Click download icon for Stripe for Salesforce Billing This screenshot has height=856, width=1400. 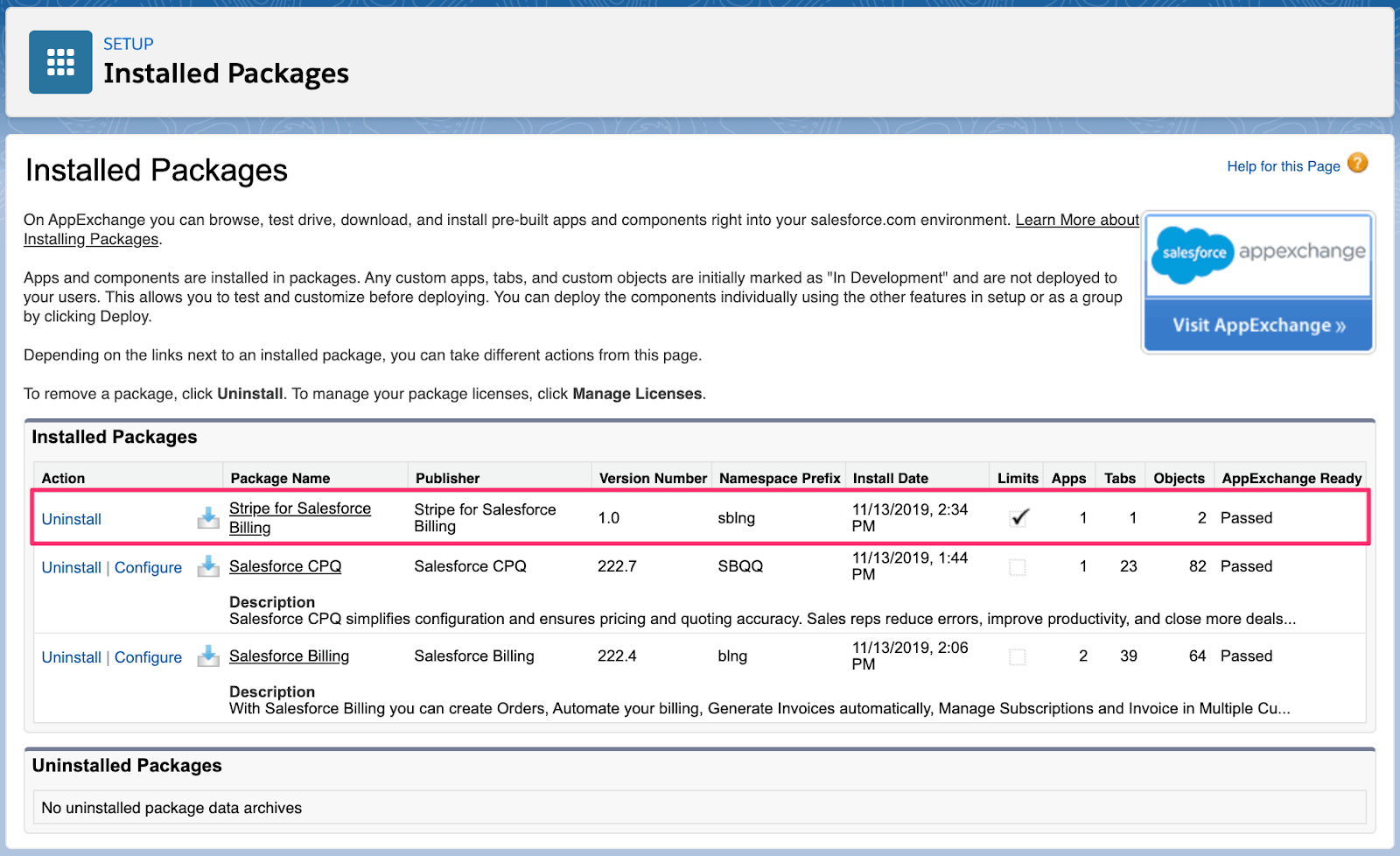(x=208, y=518)
